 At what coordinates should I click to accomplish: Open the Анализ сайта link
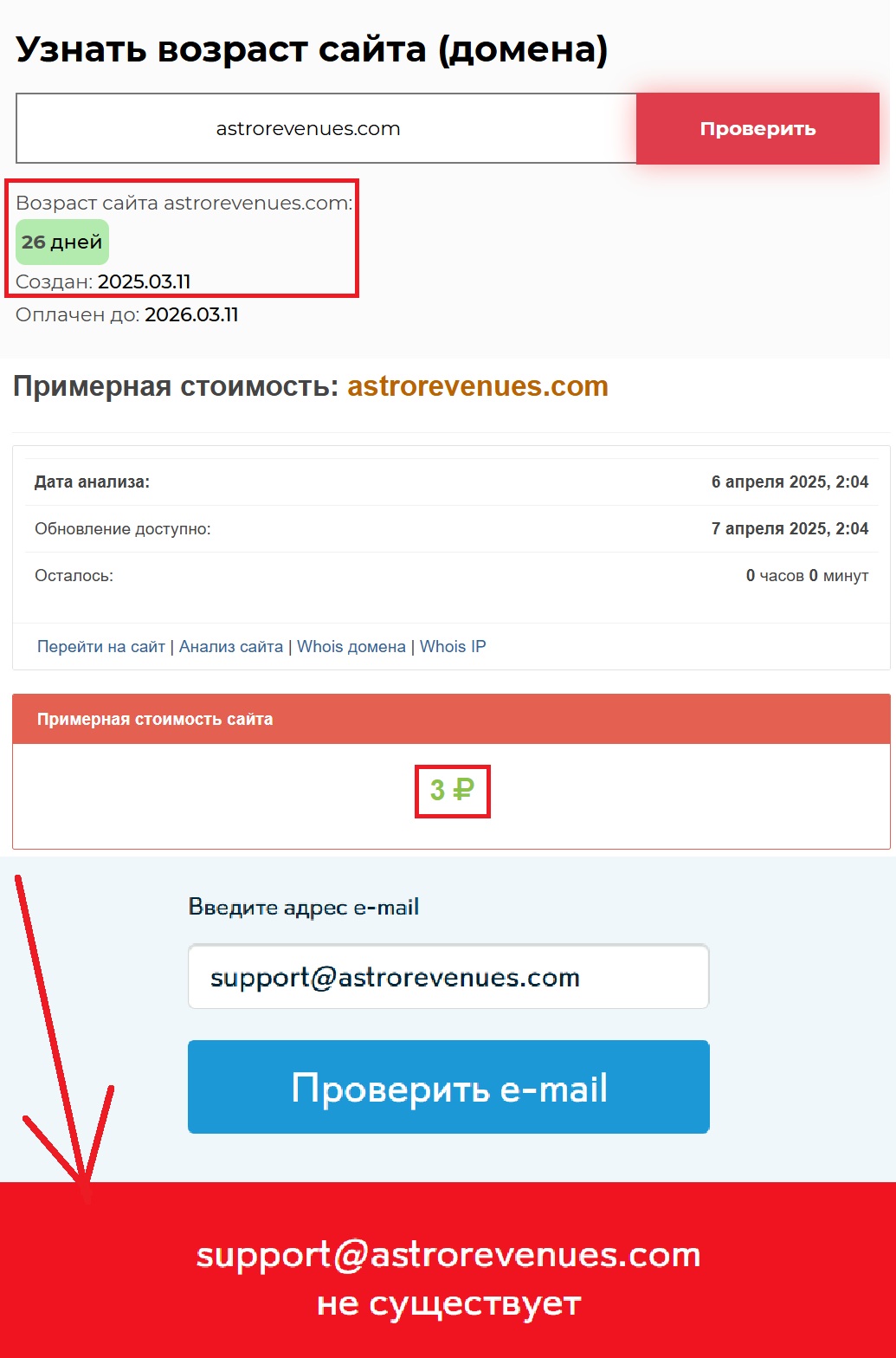[x=231, y=646]
